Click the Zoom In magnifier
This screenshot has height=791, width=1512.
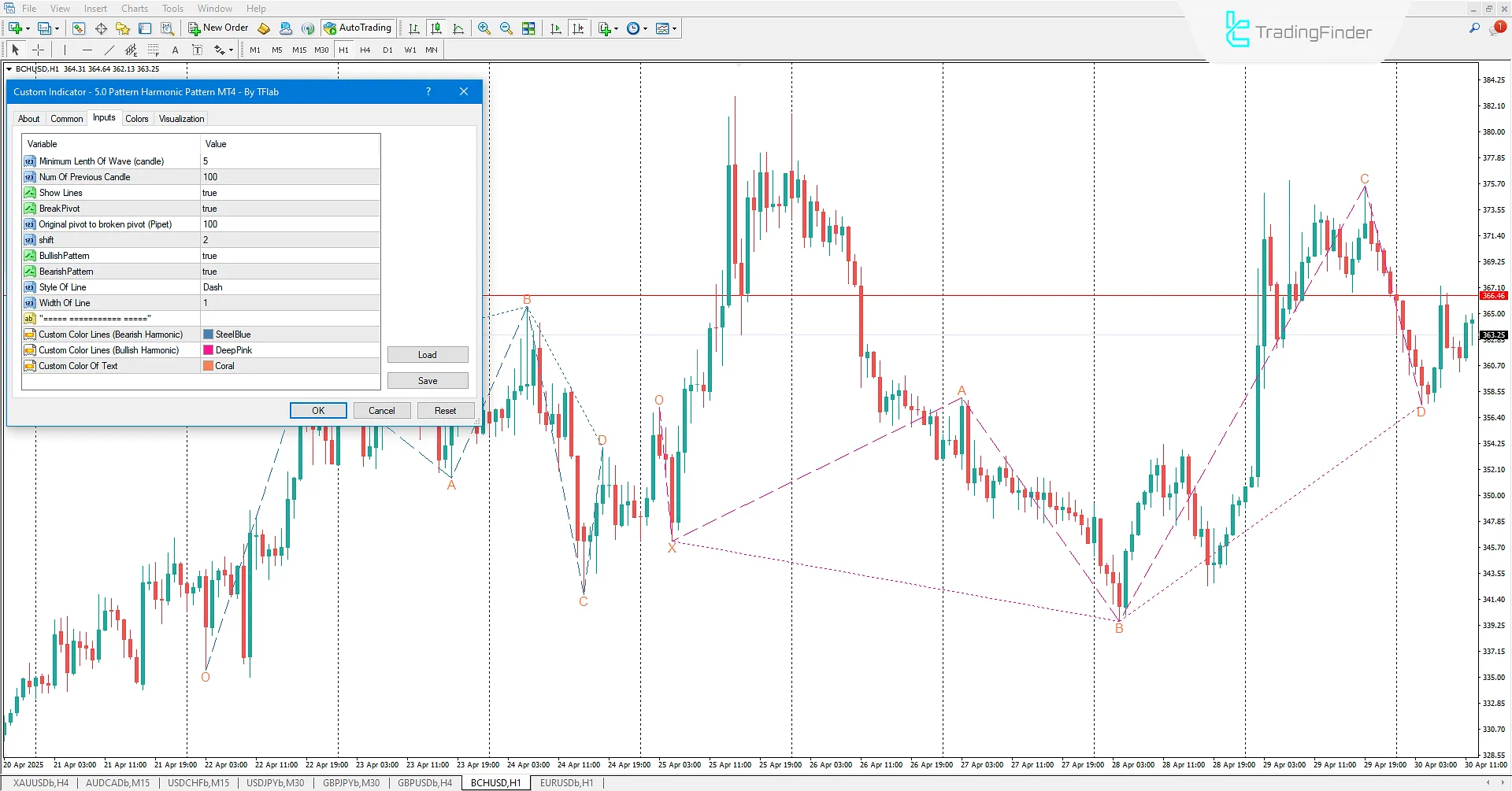(x=484, y=28)
